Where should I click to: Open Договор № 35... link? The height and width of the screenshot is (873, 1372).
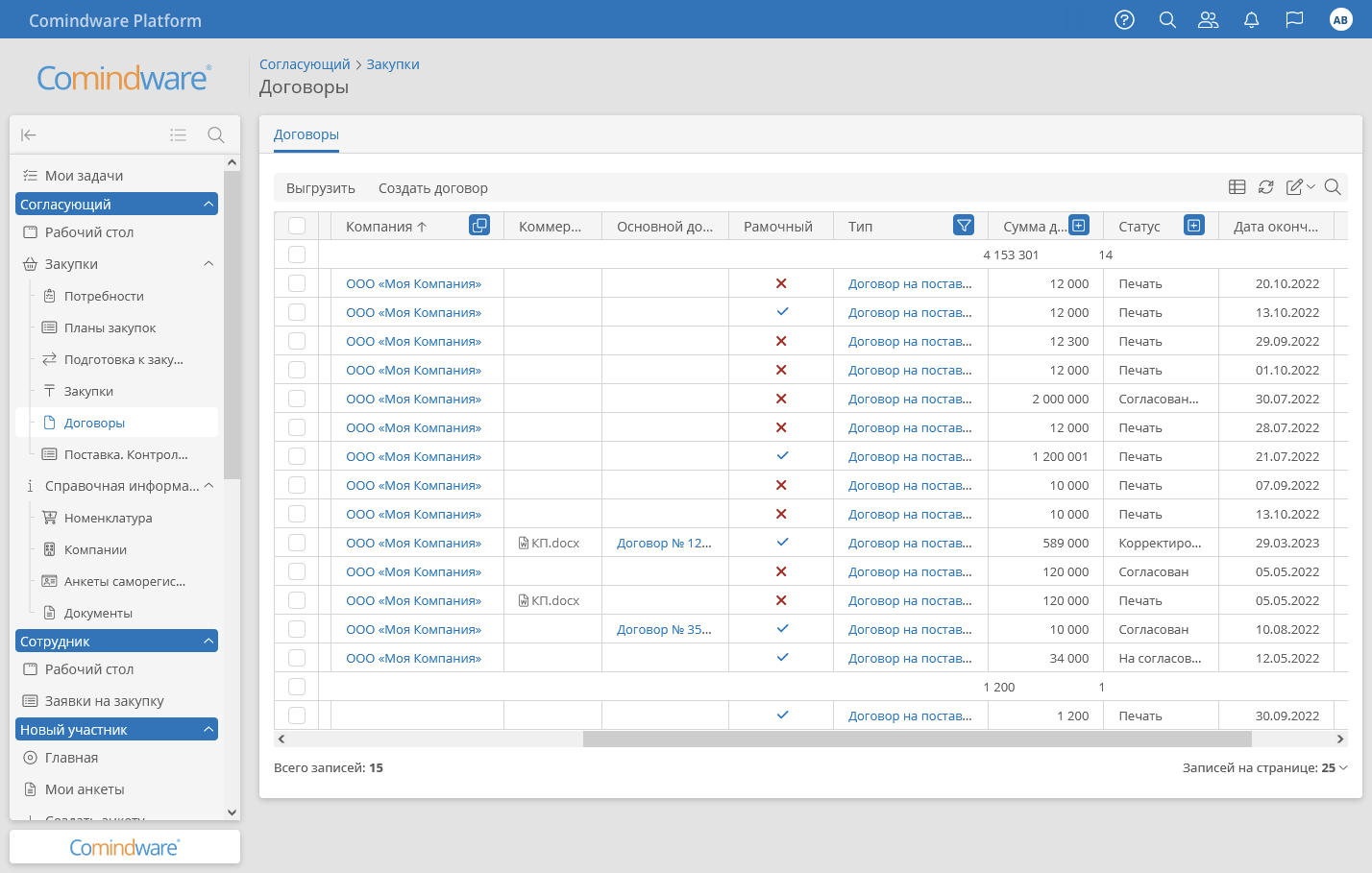click(x=664, y=629)
